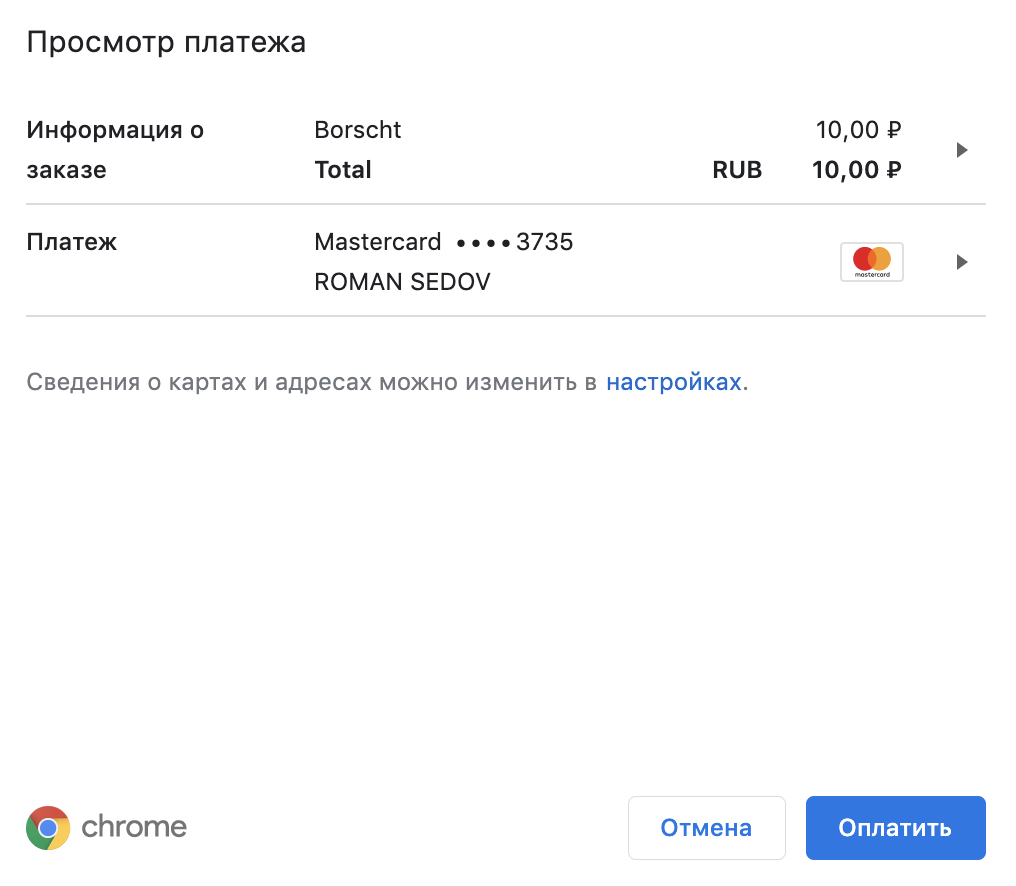Click the Borscht order line item
The image size is (1016, 886).
[357, 129]
